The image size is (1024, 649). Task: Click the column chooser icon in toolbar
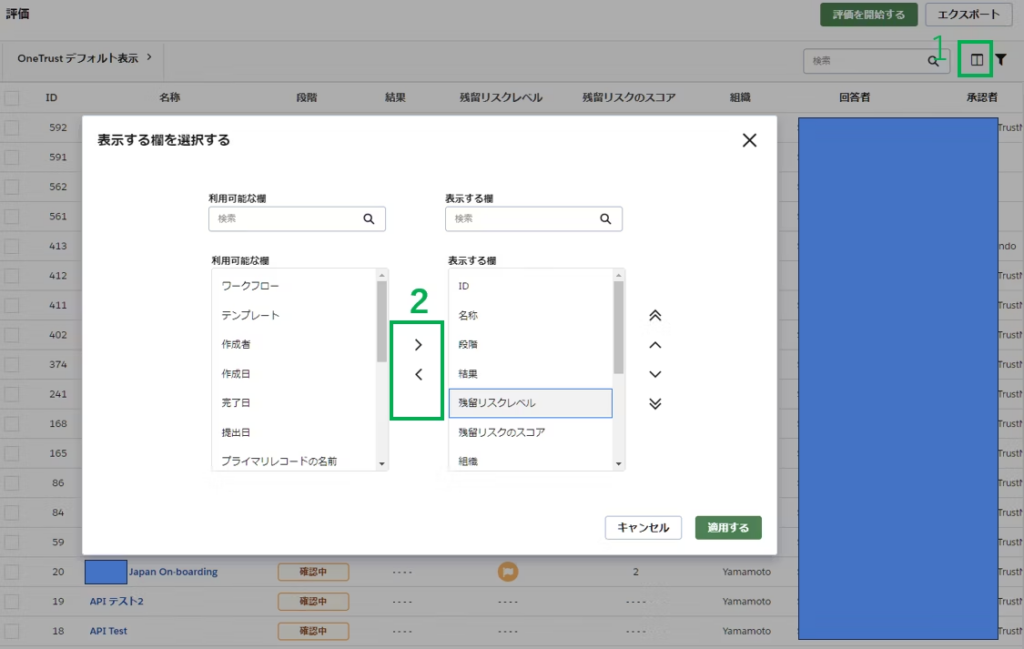point(977,61)
